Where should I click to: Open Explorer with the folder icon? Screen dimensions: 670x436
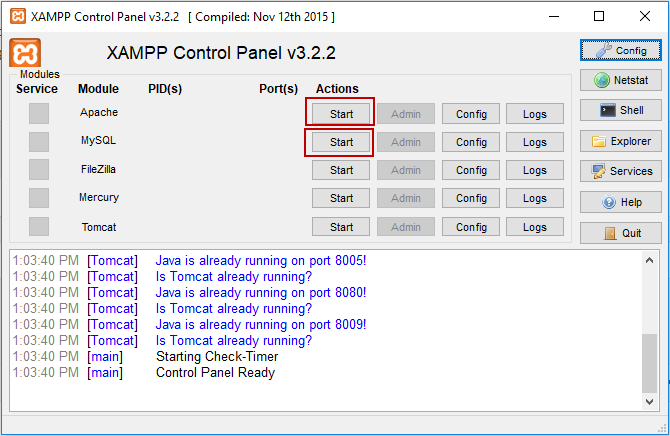click(x=620, y=141)
